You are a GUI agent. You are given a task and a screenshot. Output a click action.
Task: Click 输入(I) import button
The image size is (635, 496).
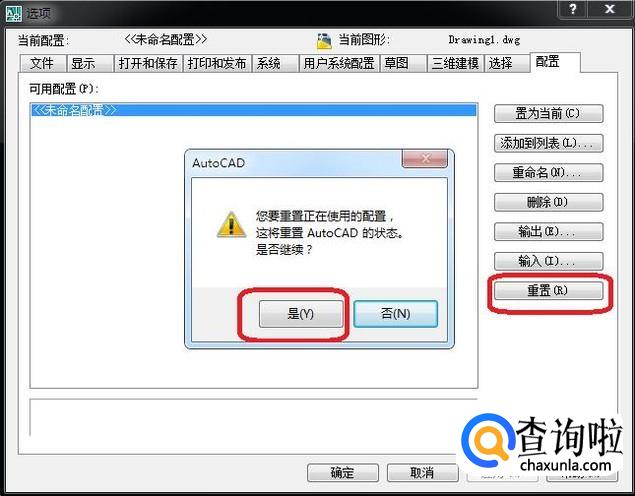[548, 261]
